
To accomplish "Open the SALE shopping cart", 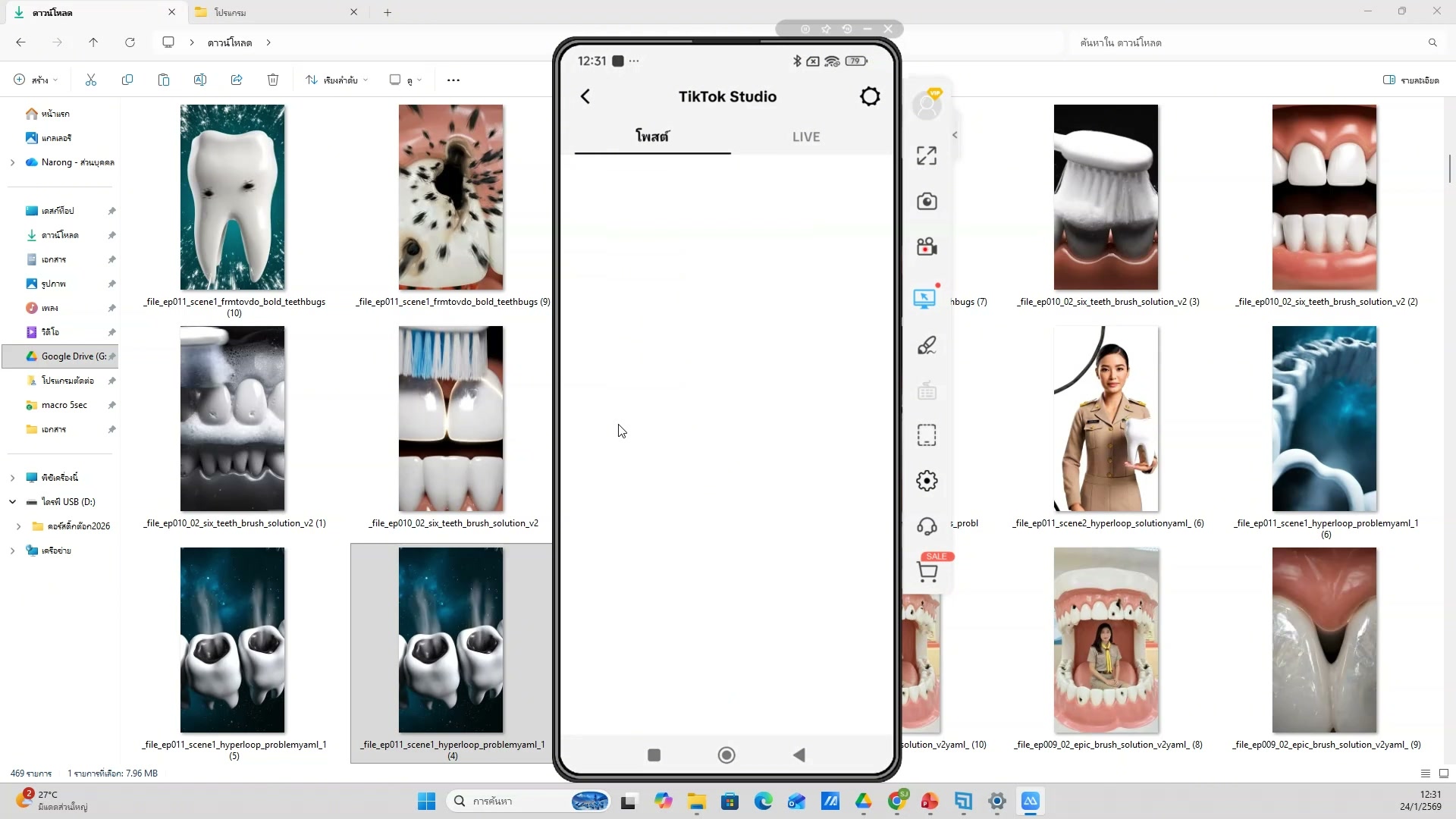I will click(x=927, y=572).
